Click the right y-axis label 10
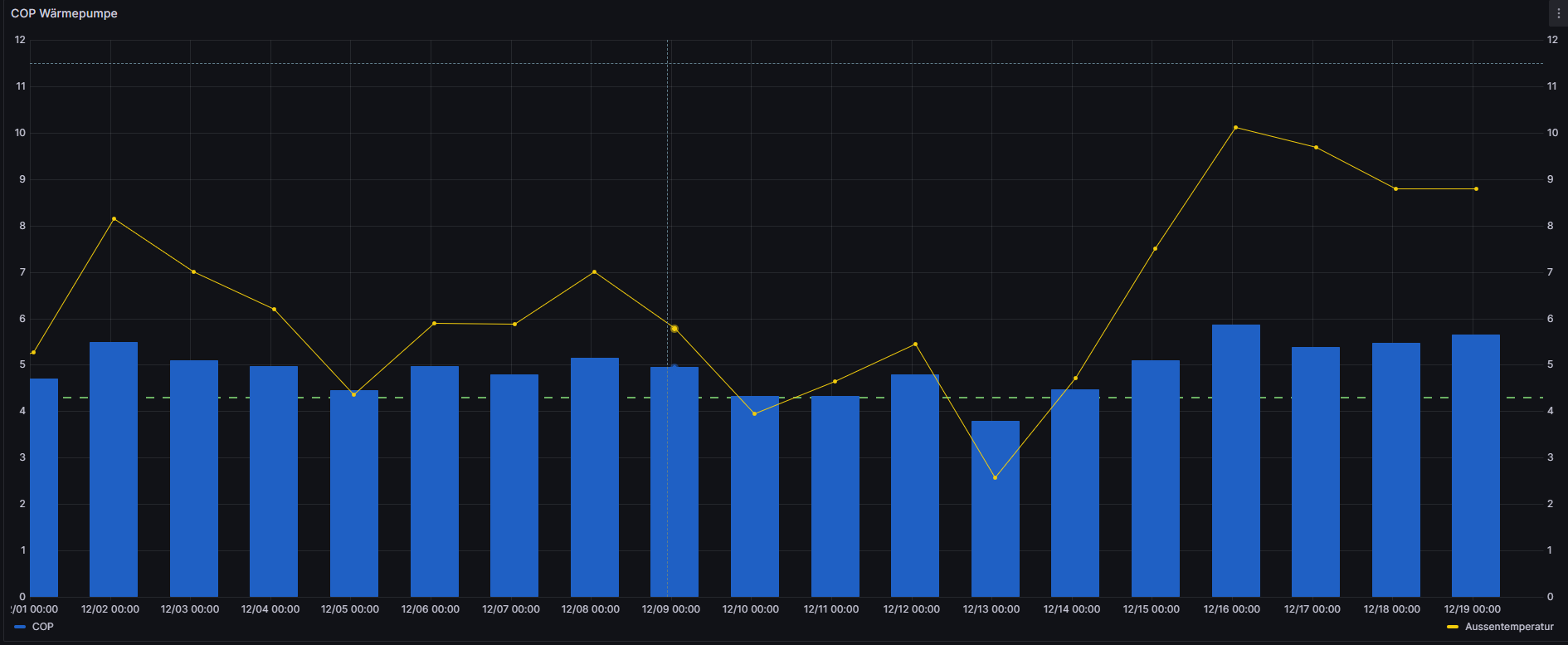Image resolution: width=1568 pixels, height=645 pixels. pos(1552,133)
